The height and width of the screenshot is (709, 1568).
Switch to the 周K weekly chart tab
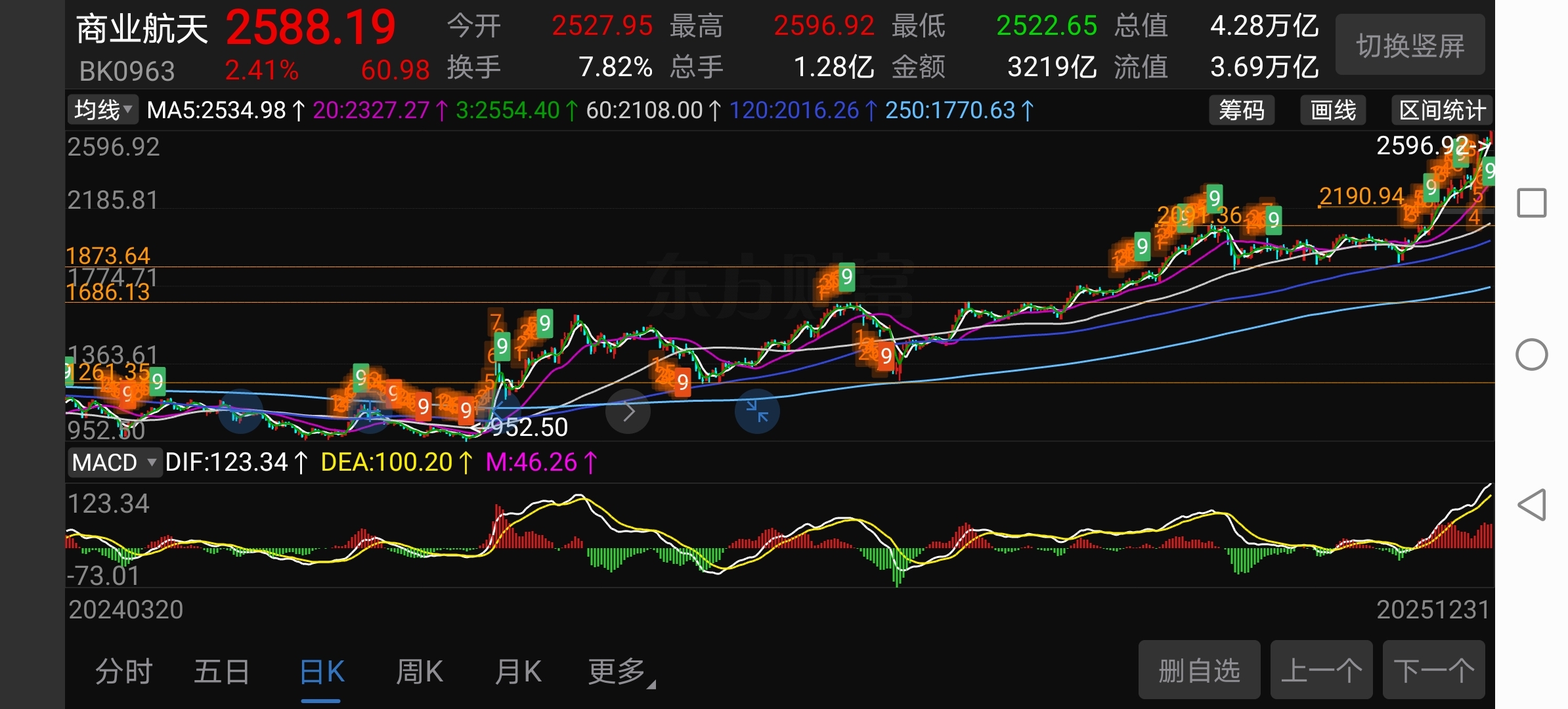tap(420, 672)
